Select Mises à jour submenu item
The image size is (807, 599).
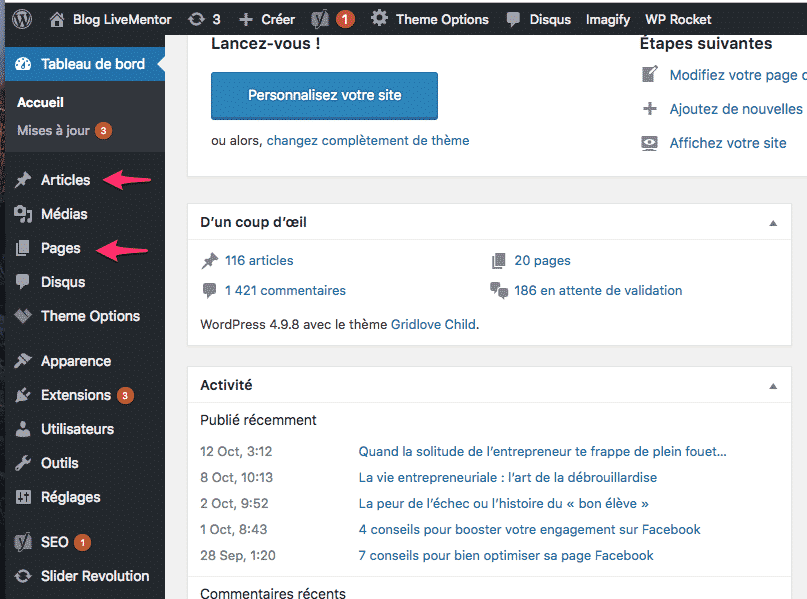pyautogui.click(x=53, y=130)
